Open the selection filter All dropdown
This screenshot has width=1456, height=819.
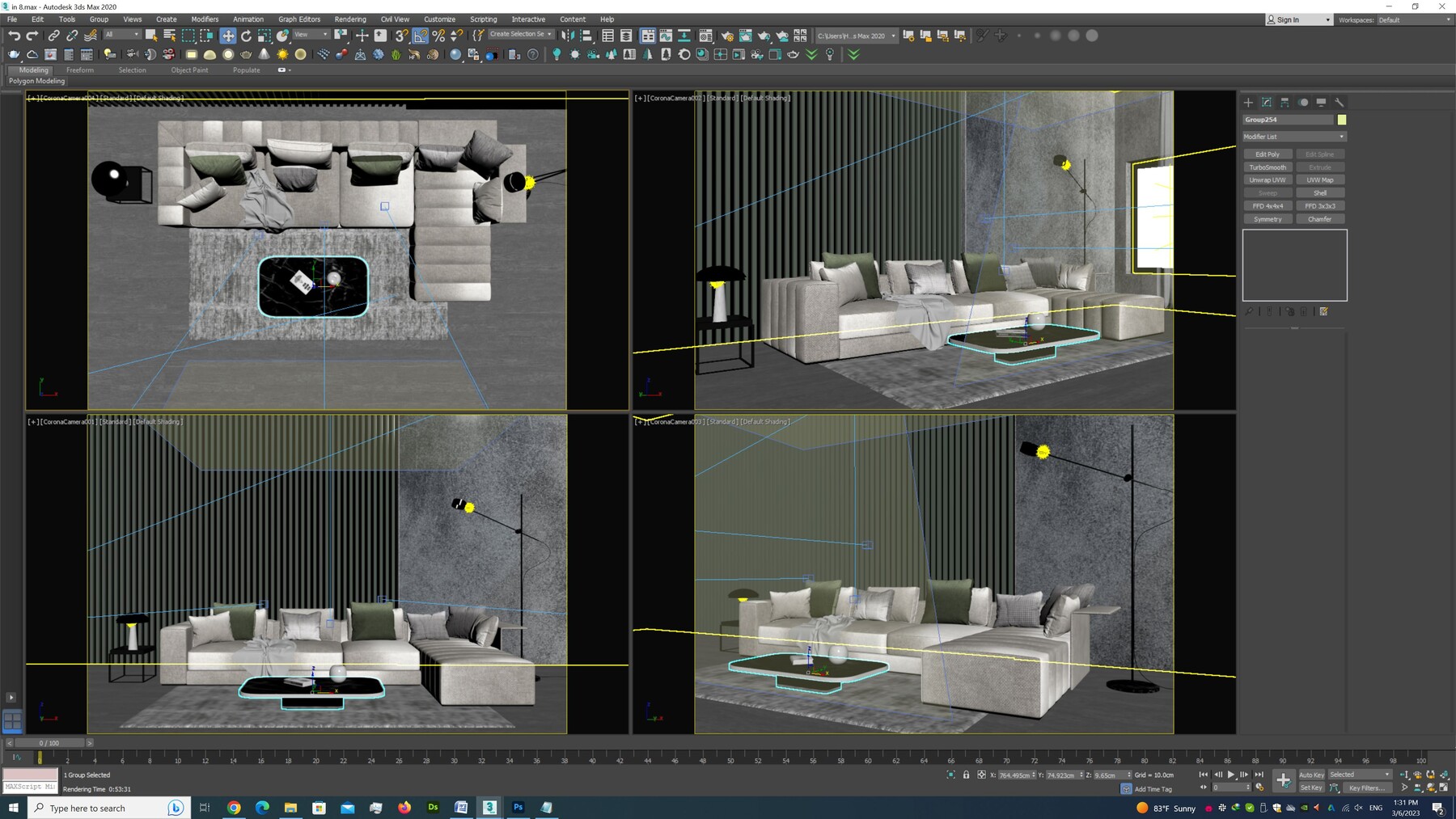122,35
